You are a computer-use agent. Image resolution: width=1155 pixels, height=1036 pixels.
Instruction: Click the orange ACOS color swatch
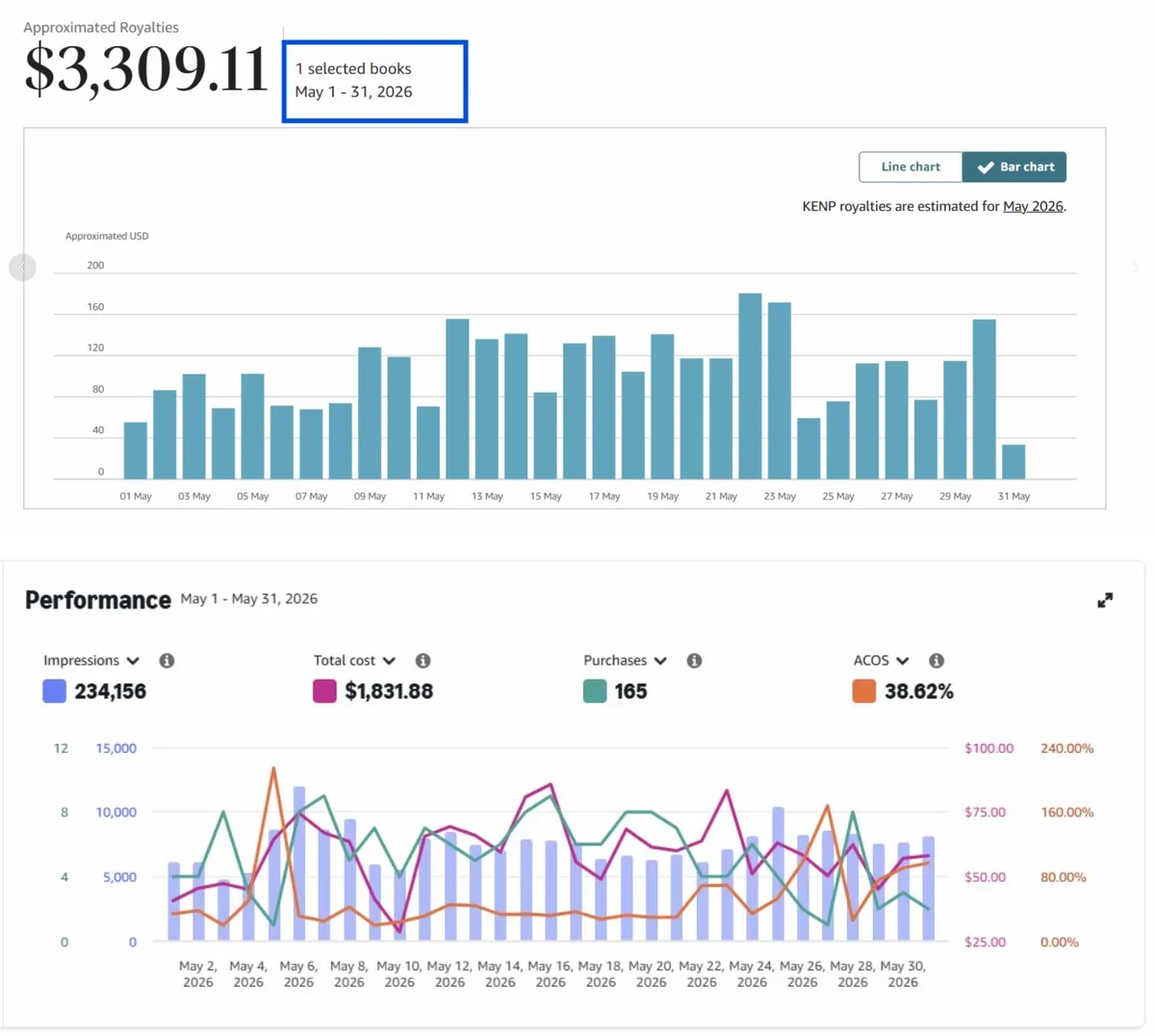click(x=864, y=690)
